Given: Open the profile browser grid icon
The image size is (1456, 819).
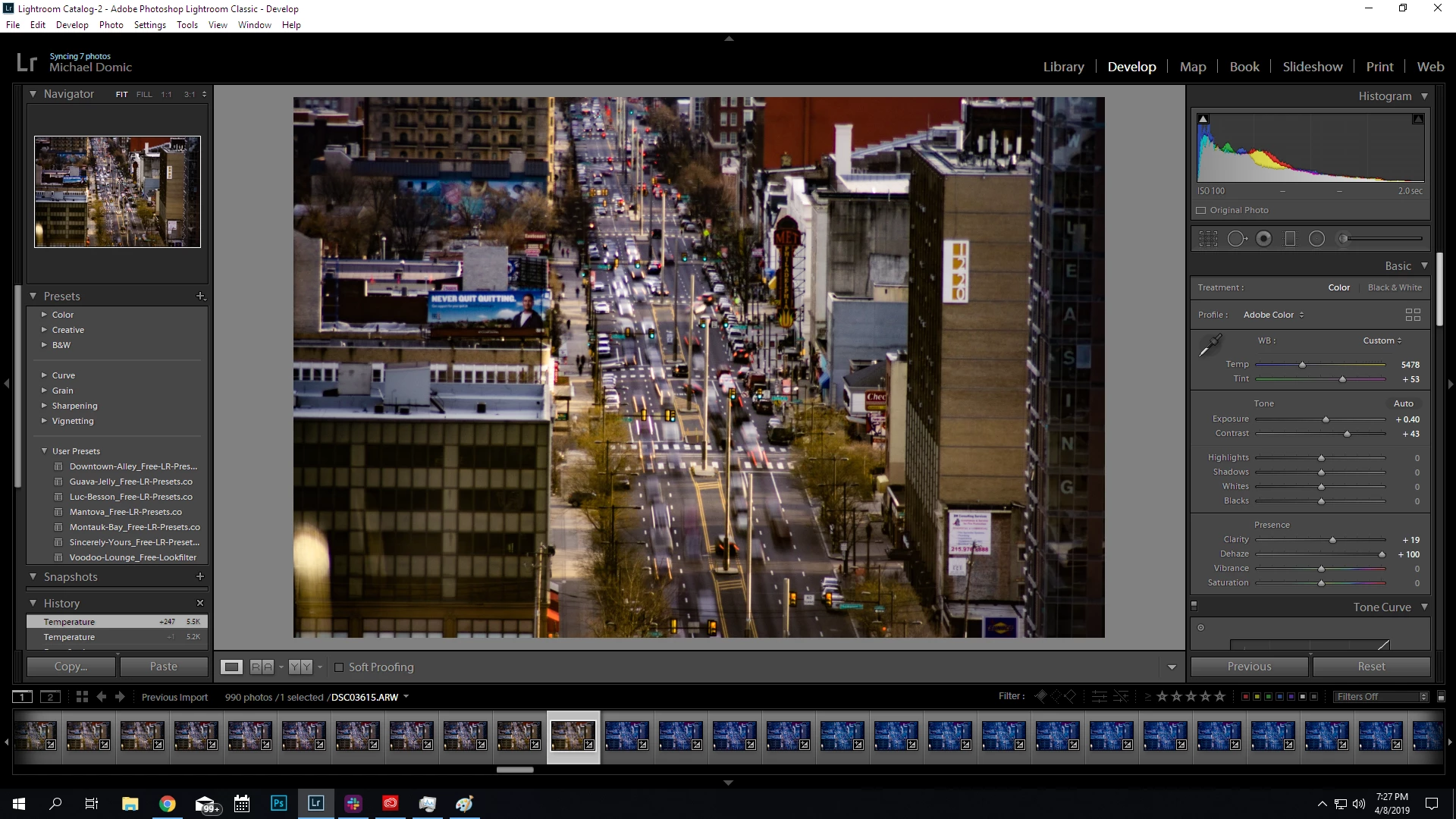Looking at the screenshot, I should [1413, 315].
